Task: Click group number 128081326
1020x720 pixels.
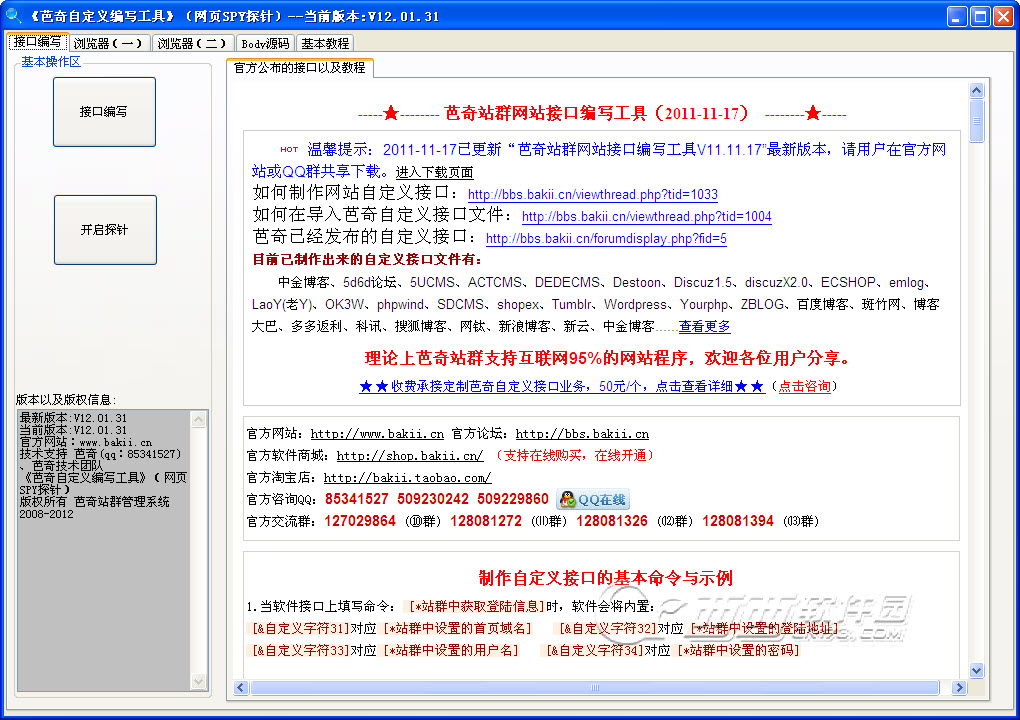Action: [x=612, y=521]
